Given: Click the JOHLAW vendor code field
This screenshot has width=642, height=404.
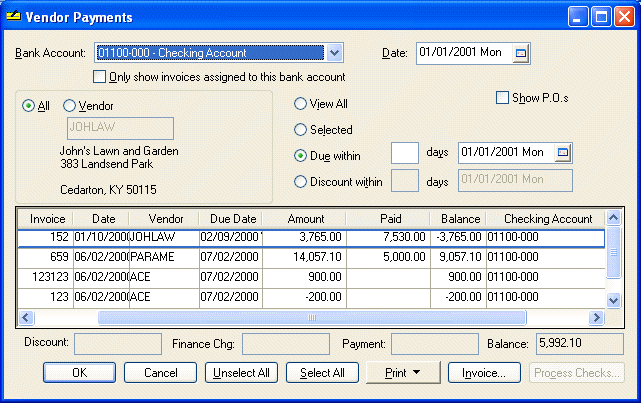Looking at the screenshot, I should pos(120,128).
